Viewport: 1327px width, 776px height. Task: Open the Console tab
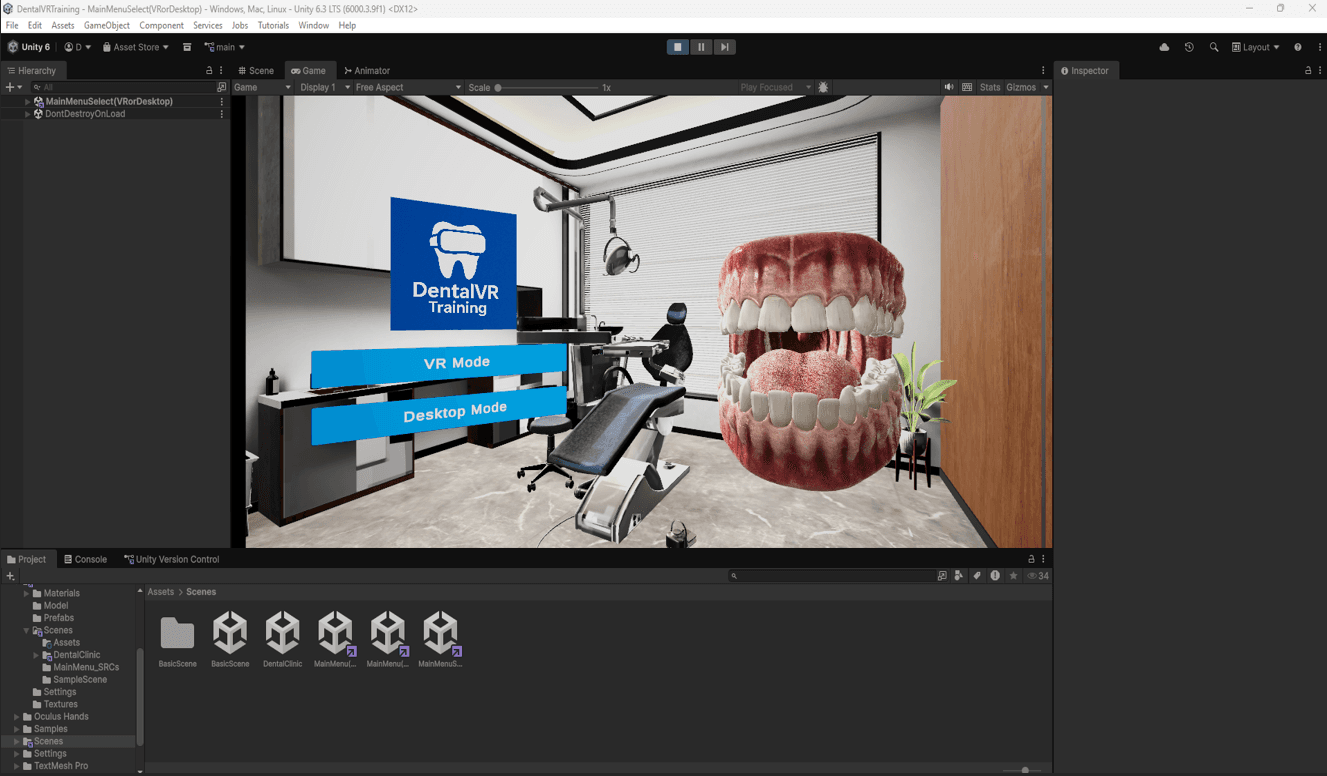85,559
